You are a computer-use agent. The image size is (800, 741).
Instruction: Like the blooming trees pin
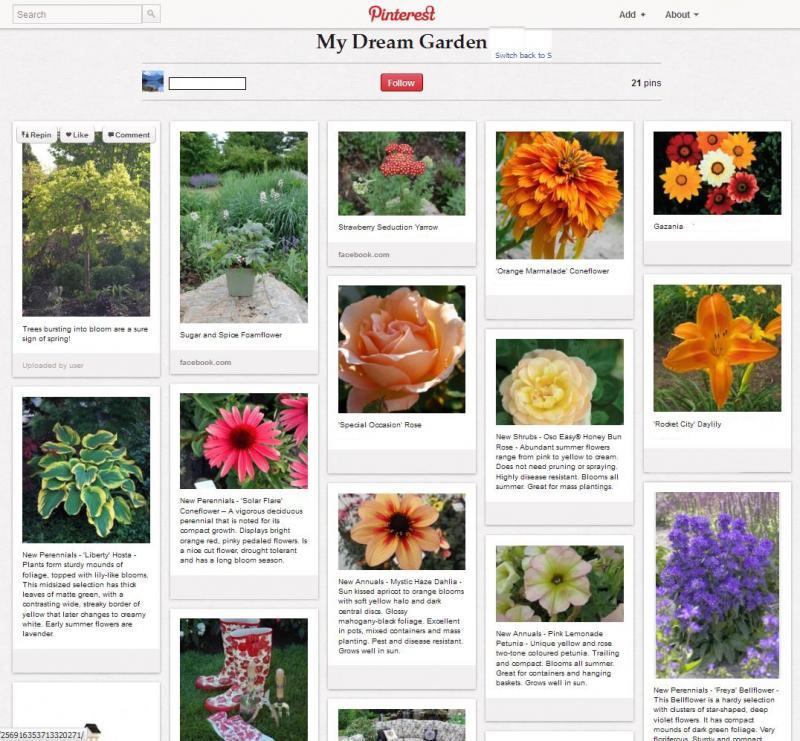tap(78, 135)
